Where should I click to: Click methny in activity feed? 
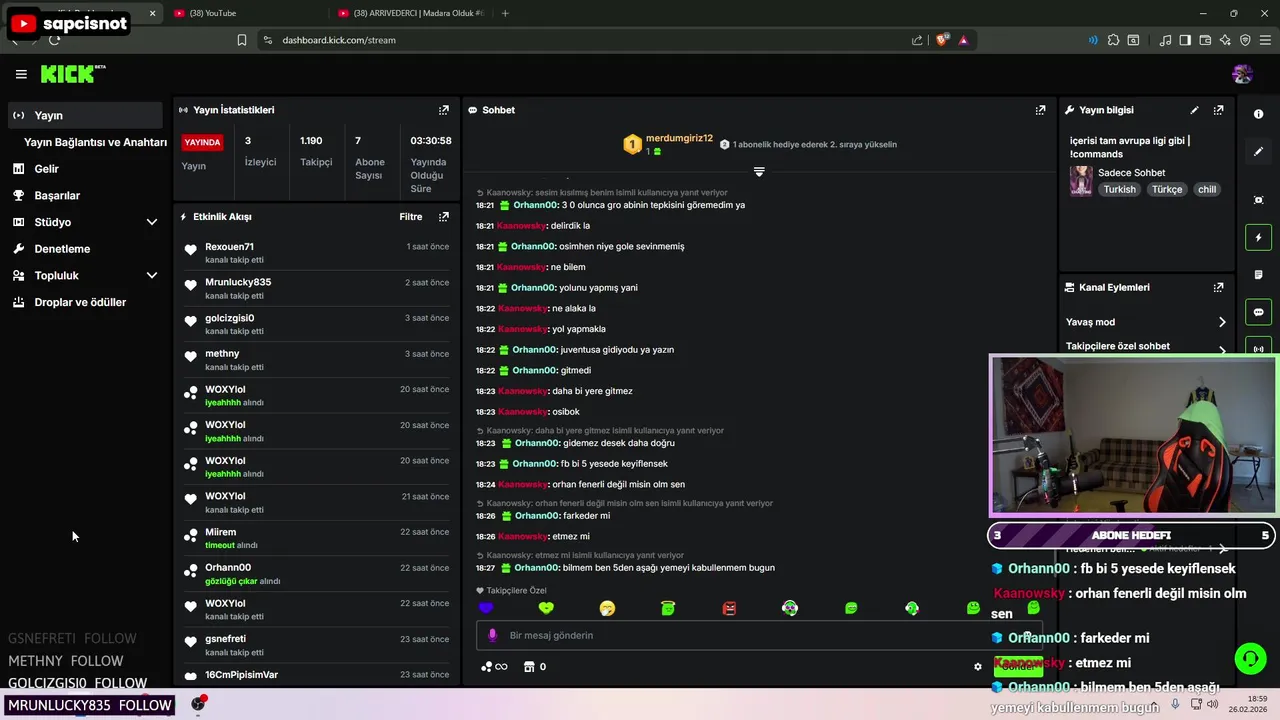[222, 353]
